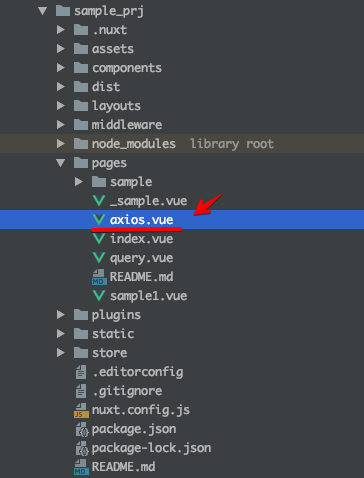
Task: Expand the store folder arrow
Action: click(x=61, y=353)
